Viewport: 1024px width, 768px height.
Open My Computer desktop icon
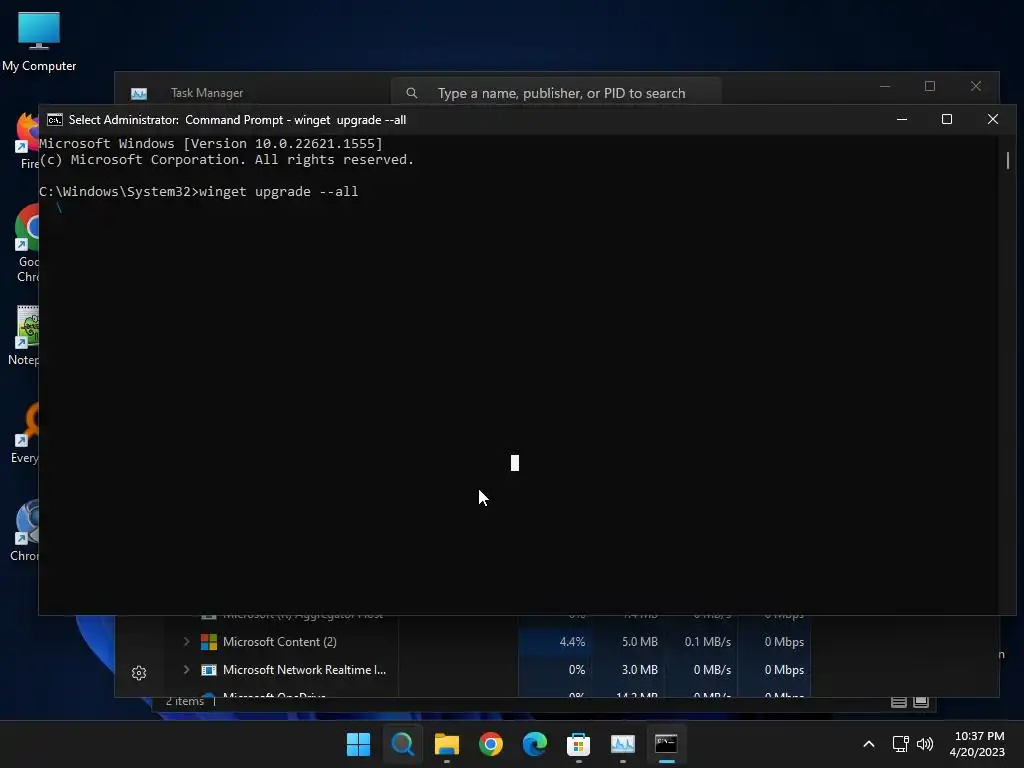point(39,40)
